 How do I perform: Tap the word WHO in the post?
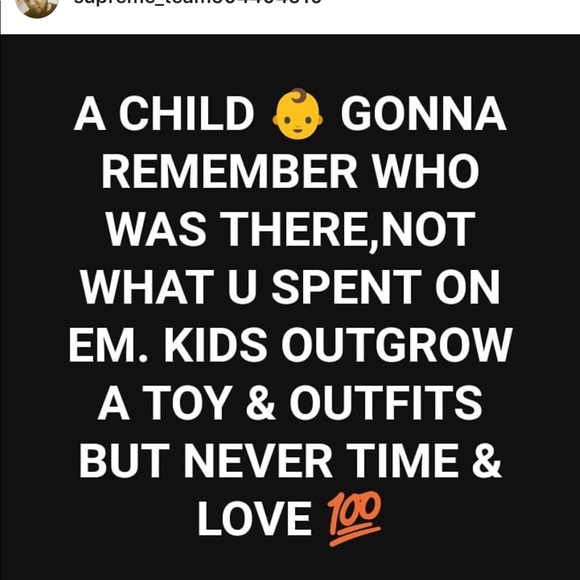click(425, 172)
